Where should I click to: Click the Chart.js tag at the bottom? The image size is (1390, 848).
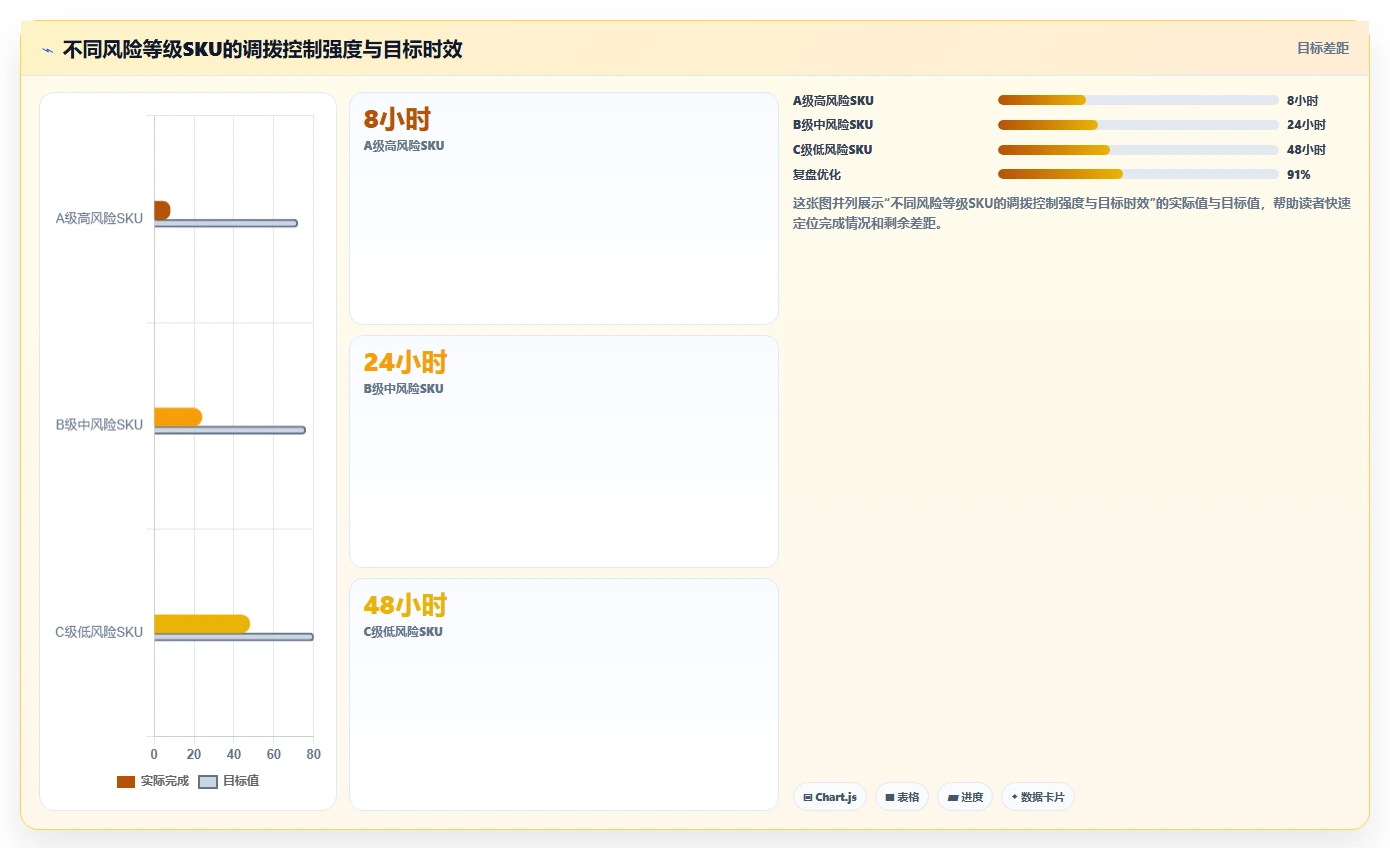tap(830, 797)
